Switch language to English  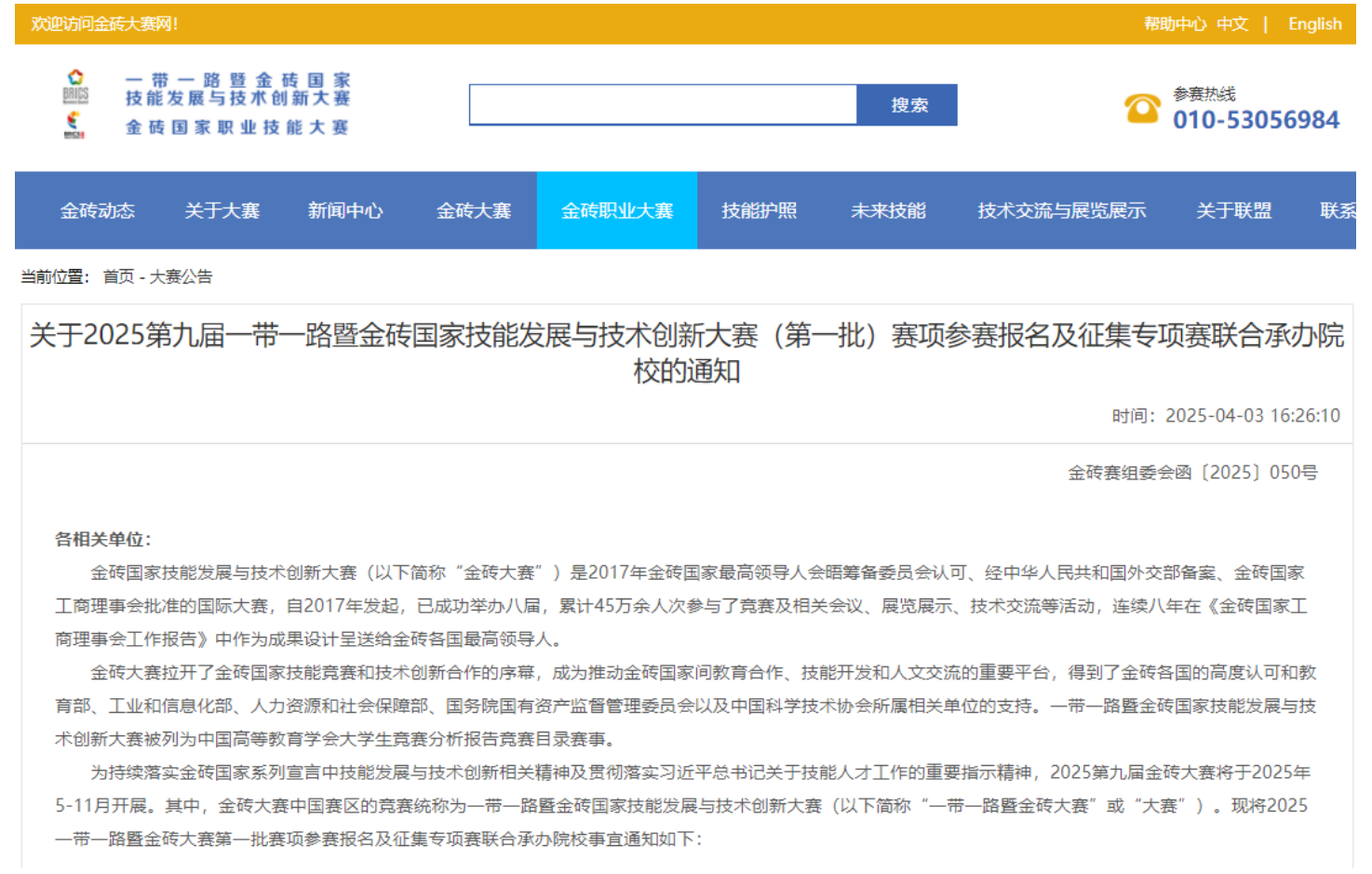click(1314, 24)
